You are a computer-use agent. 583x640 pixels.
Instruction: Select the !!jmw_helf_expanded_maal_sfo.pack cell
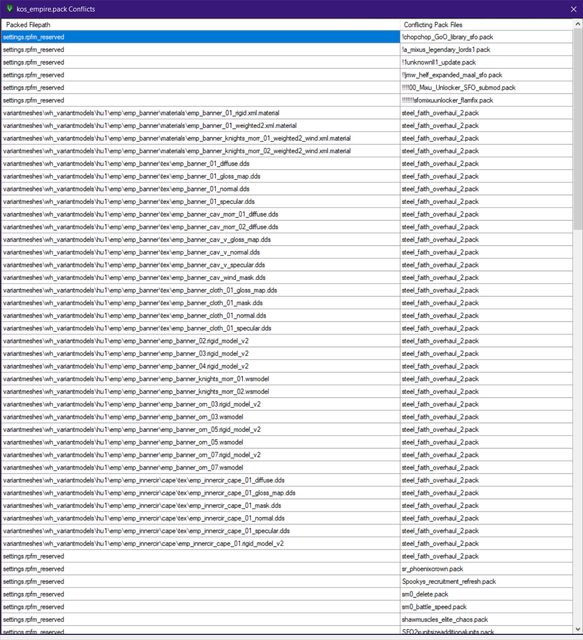tap(486, 75)
